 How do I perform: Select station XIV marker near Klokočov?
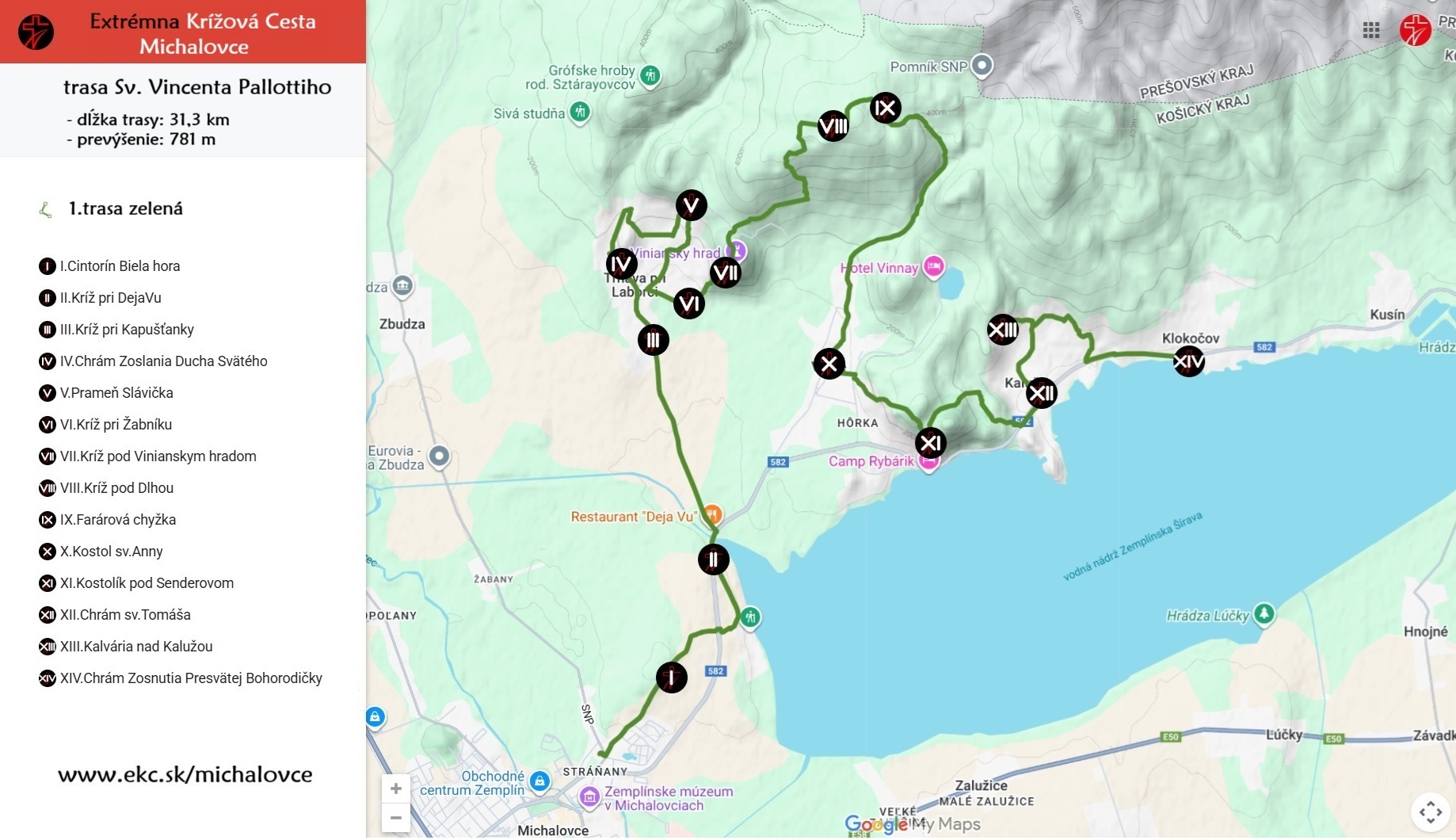point(1188,361)
